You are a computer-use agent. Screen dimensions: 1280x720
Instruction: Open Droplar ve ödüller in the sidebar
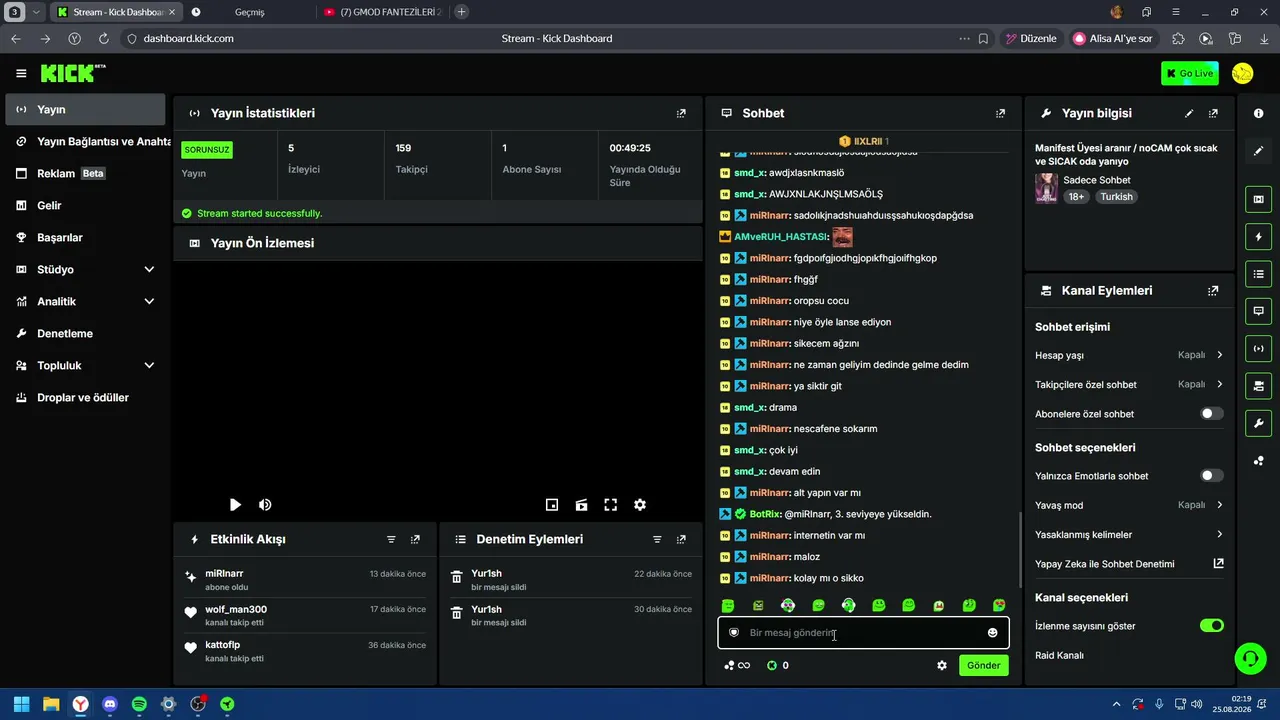point(85,398)
